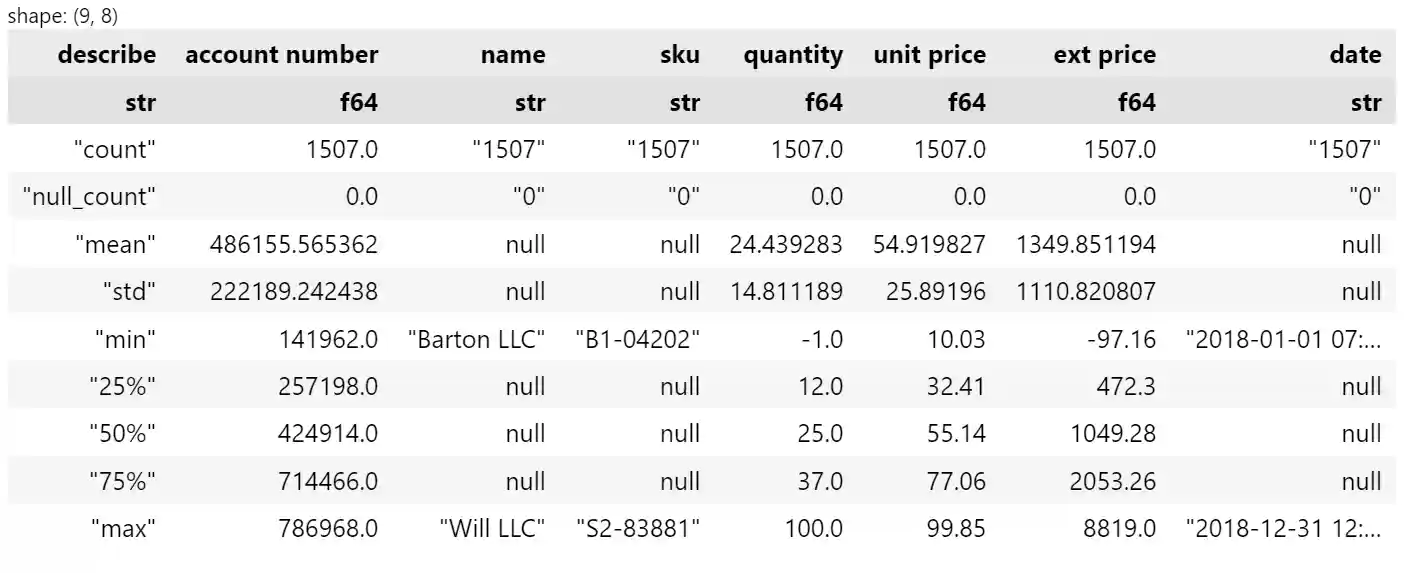This screenshot has width=1408, height=573.
Task: Select the "null_count" row label
Action: click(90, 197)
